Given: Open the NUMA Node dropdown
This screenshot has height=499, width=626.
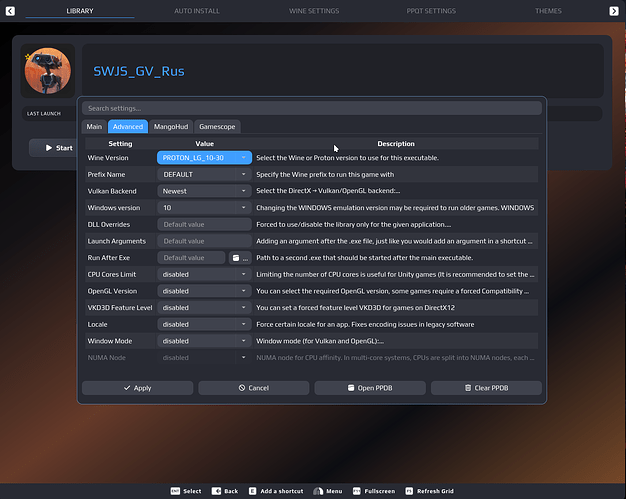Looking at the screenshot, I should (204, 358).
